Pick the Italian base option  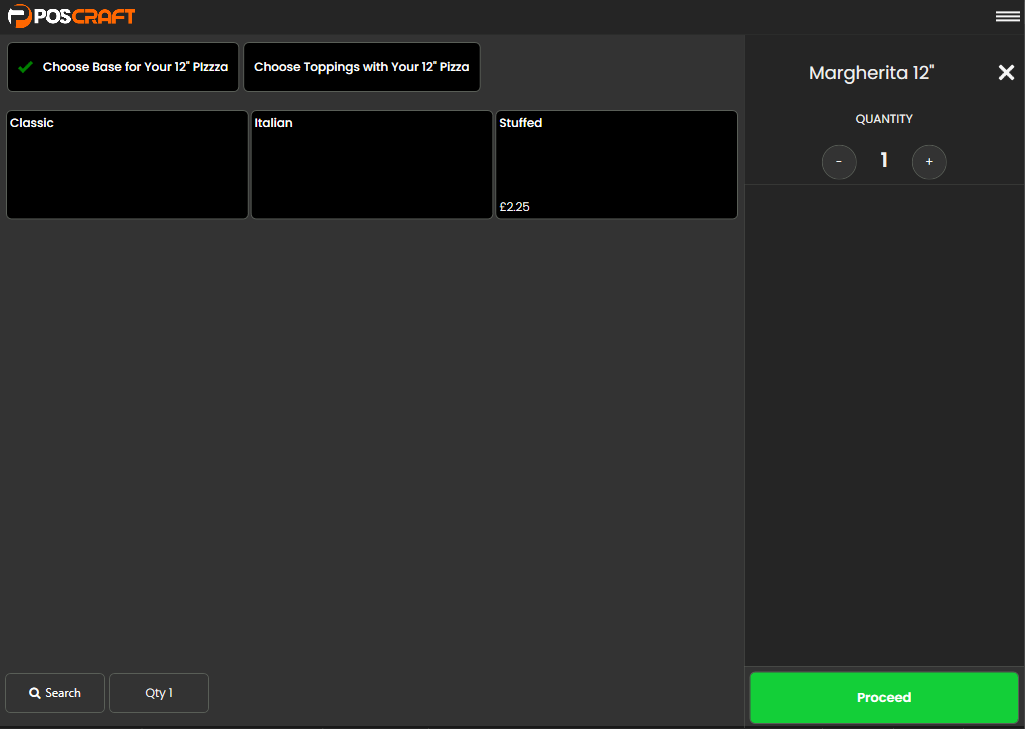coord(371,165)
